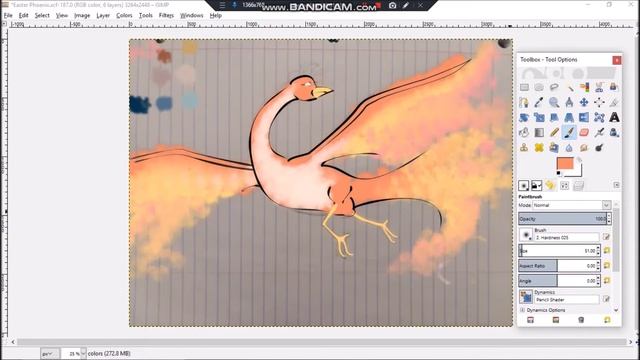The height and width of the screenshot is (360, 640).
Task: Open the foreground orange color swatch
Action: [x=565, y=163]
